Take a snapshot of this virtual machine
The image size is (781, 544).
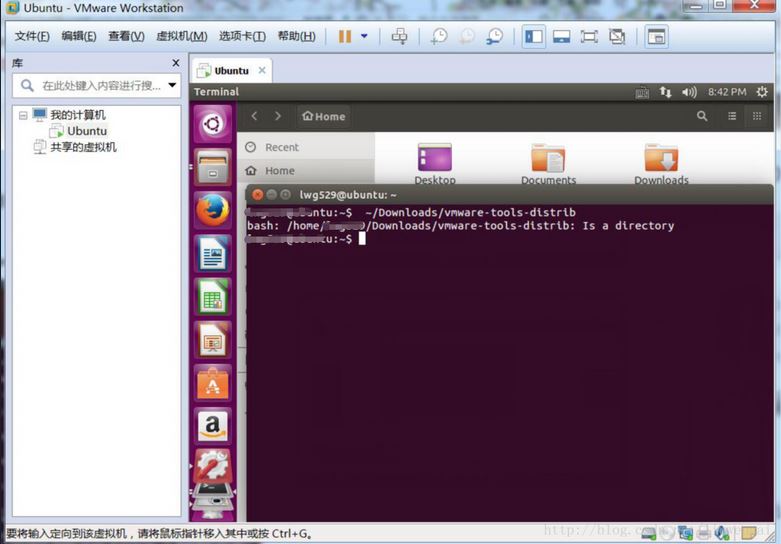(x=439, y=37)
